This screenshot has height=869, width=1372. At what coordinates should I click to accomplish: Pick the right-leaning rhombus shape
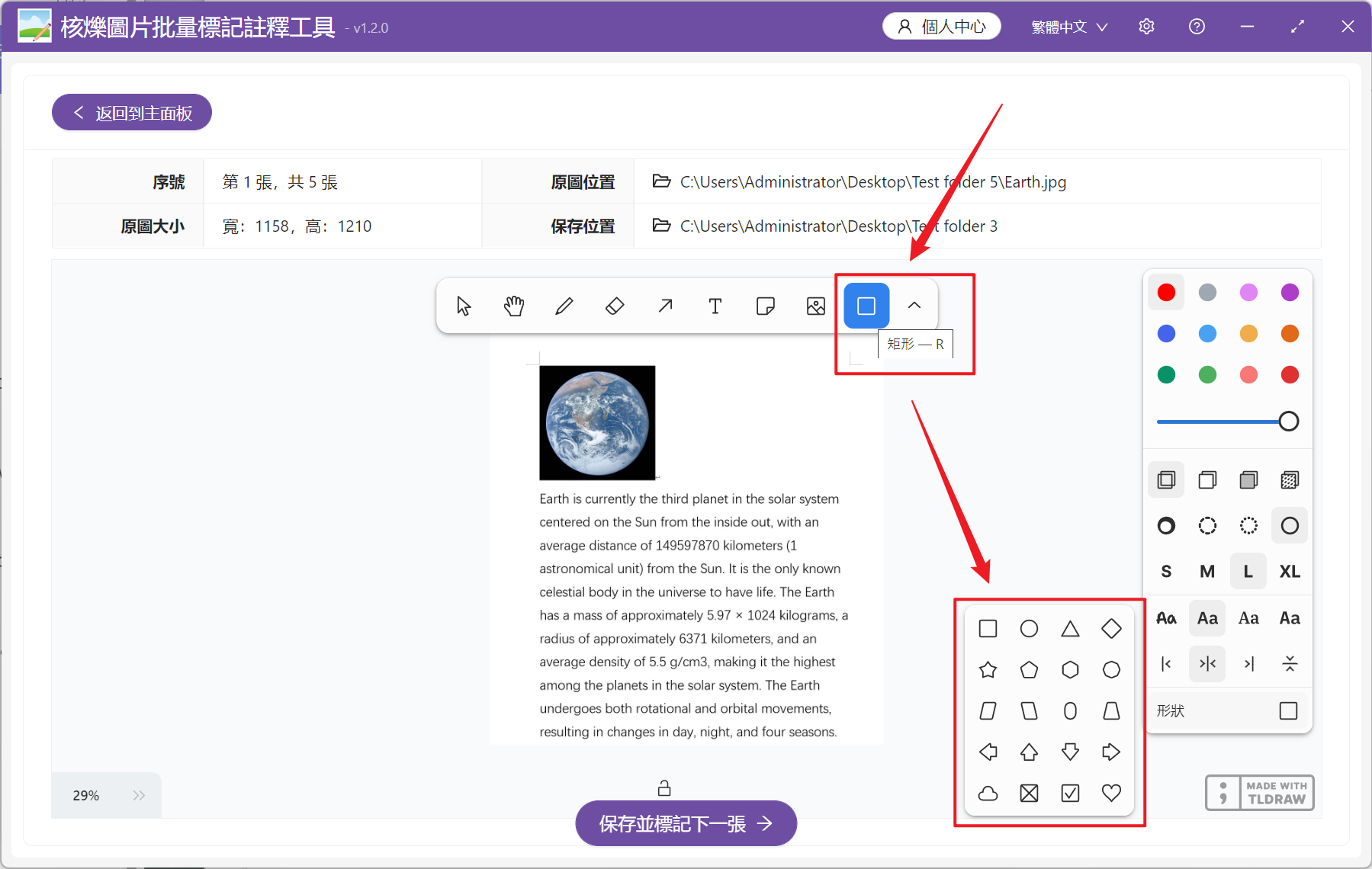[x=988, y=710]
